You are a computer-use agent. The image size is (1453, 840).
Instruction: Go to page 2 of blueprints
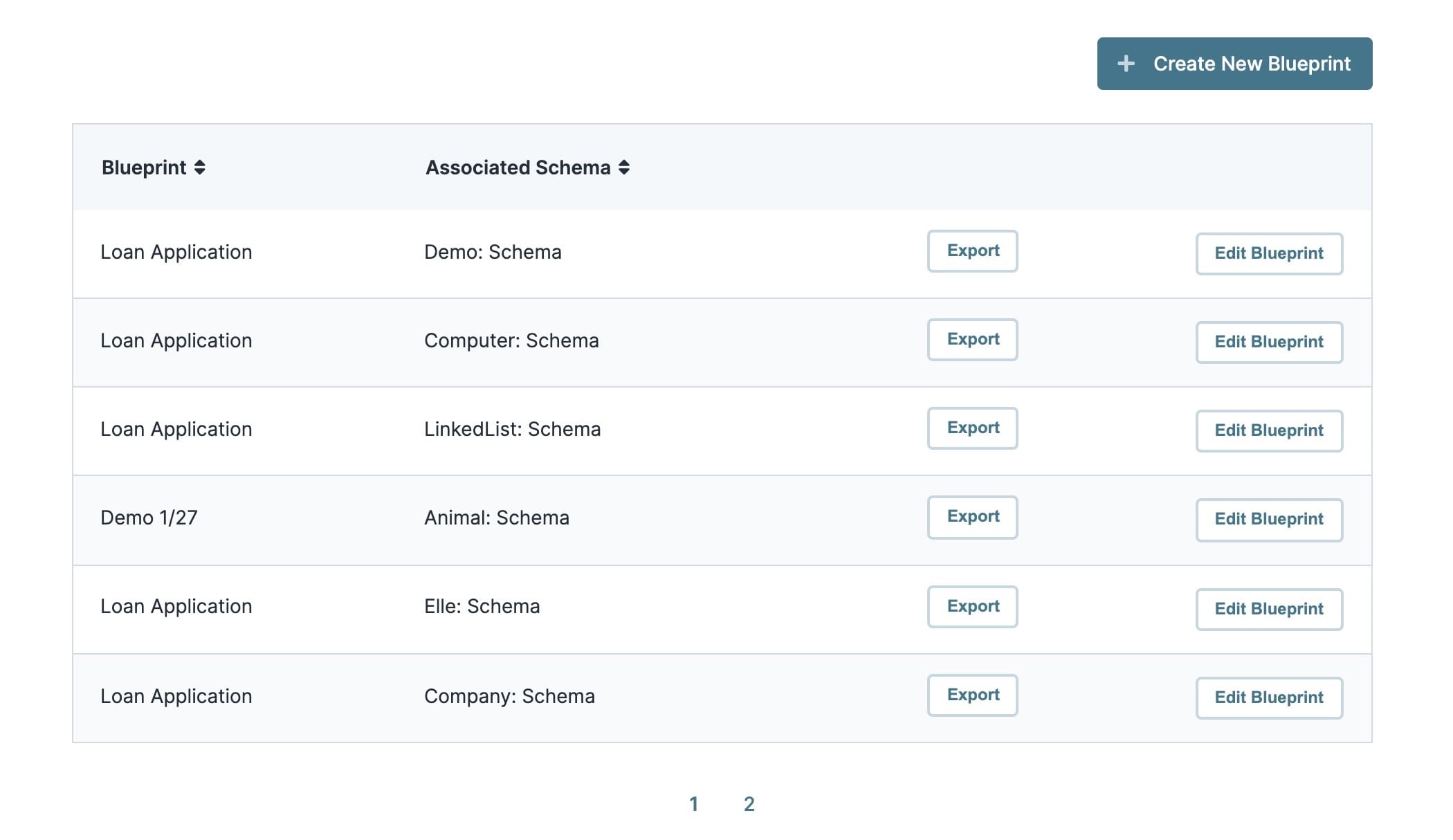(x=749, y=804)
